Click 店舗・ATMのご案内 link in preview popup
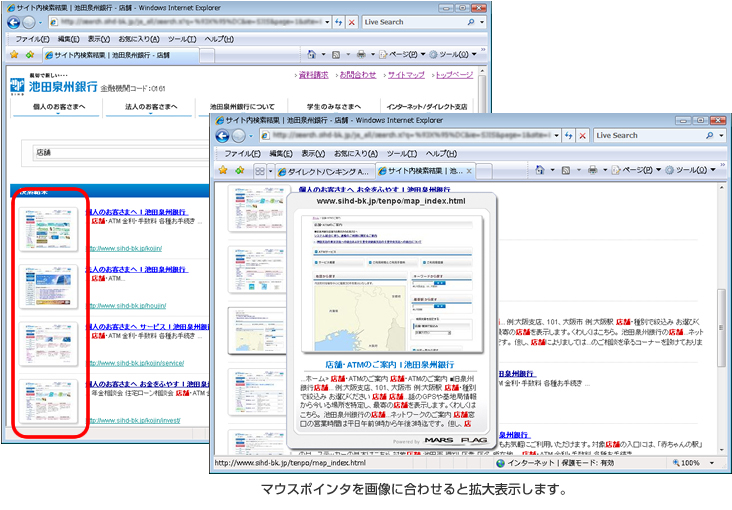This screenshot has height=510, width=732. click(390, 364)
